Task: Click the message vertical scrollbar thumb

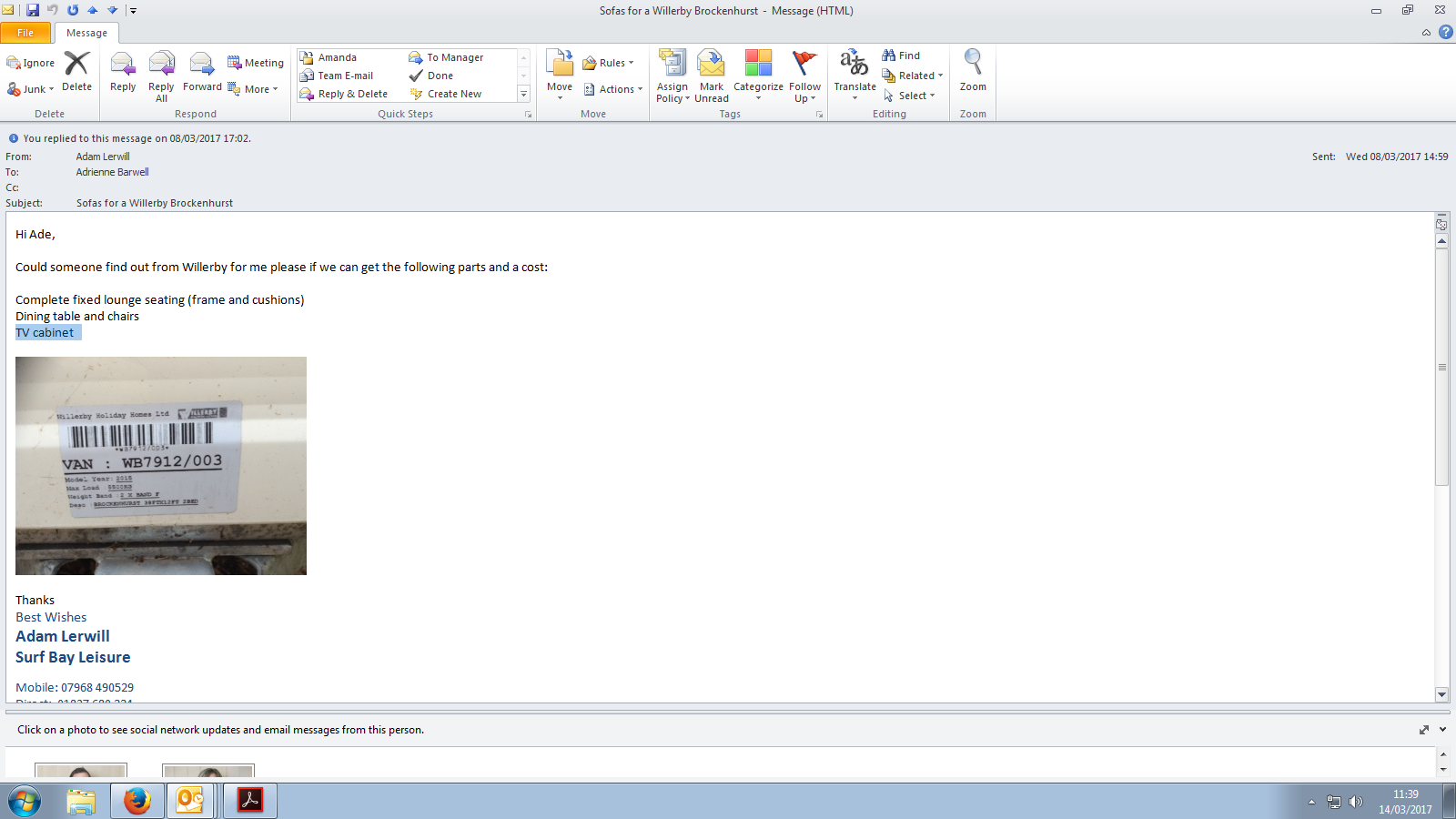Action: click(1441, 367)
